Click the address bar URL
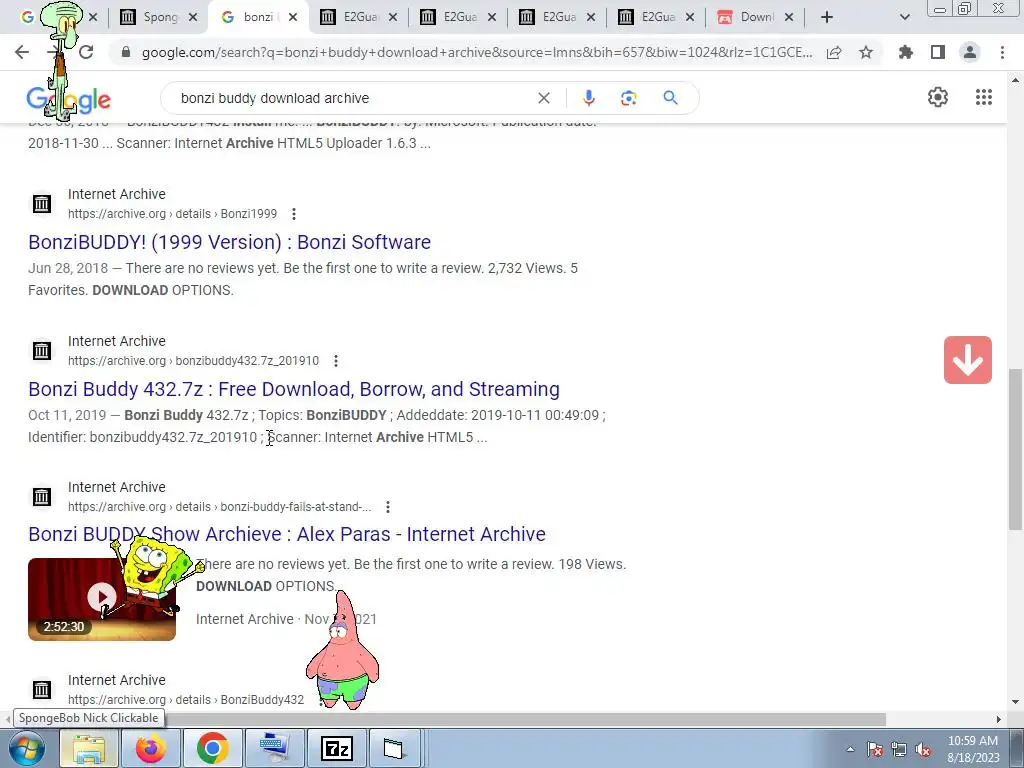The image size is (1024, 768). click(477, 52)
